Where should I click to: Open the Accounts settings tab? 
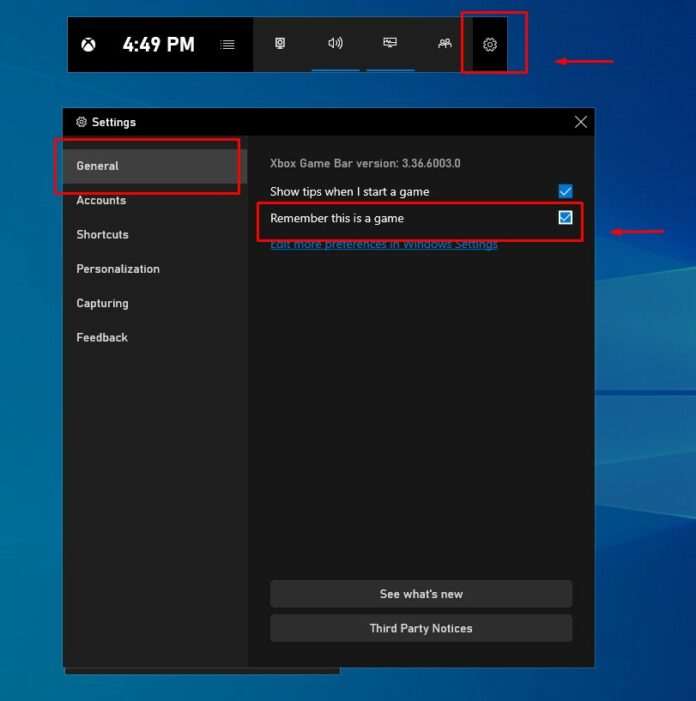(155, 200)
